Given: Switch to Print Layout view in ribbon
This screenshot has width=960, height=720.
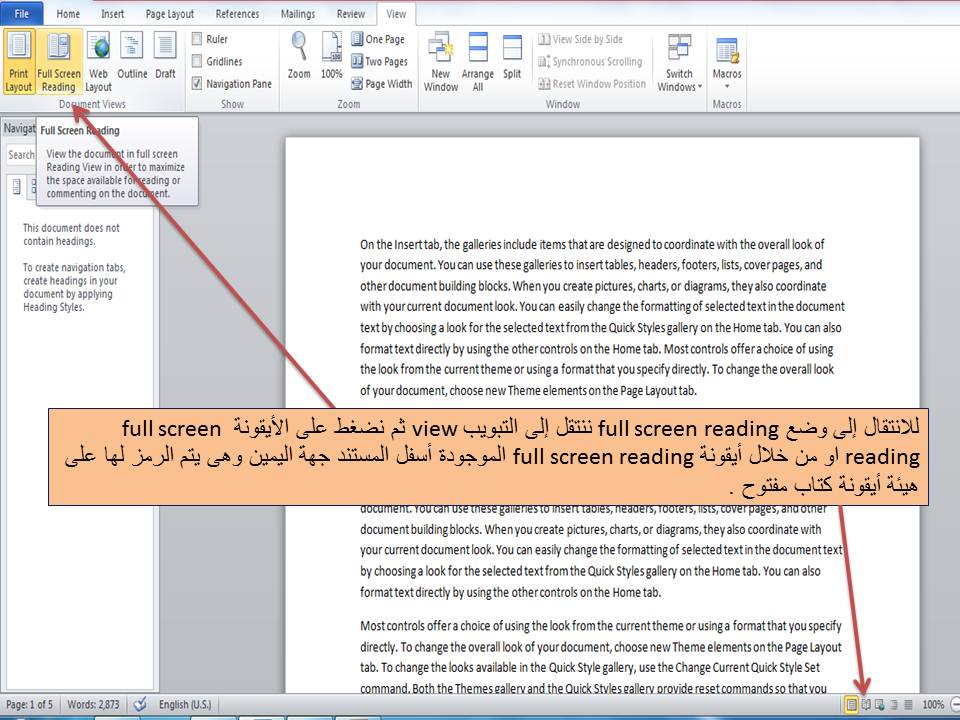Looking at the screenshot, I should click(x=18, y=62).
